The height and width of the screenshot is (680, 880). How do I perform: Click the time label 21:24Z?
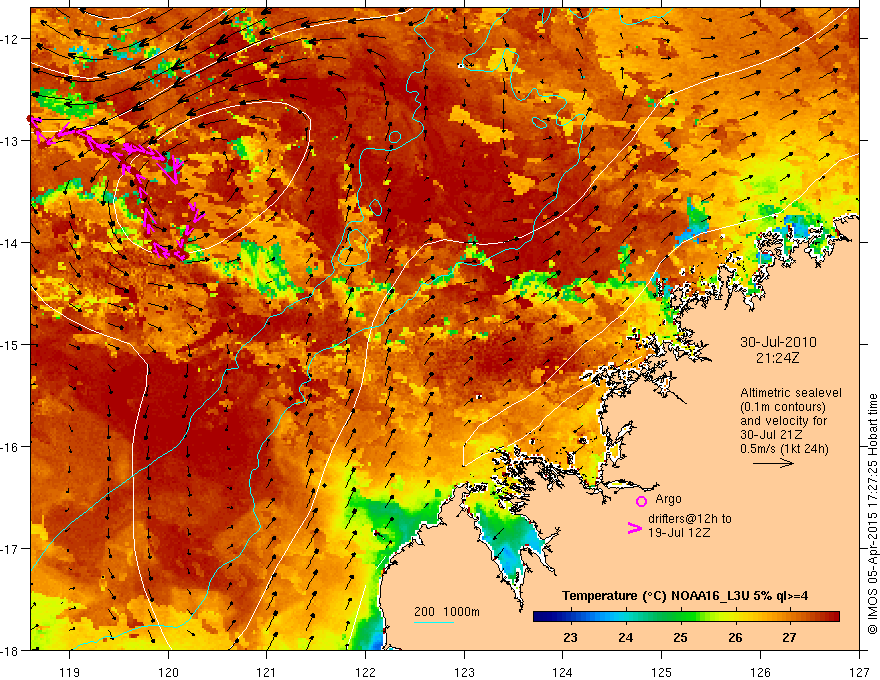pyautogui.click(x=777, y=357)
